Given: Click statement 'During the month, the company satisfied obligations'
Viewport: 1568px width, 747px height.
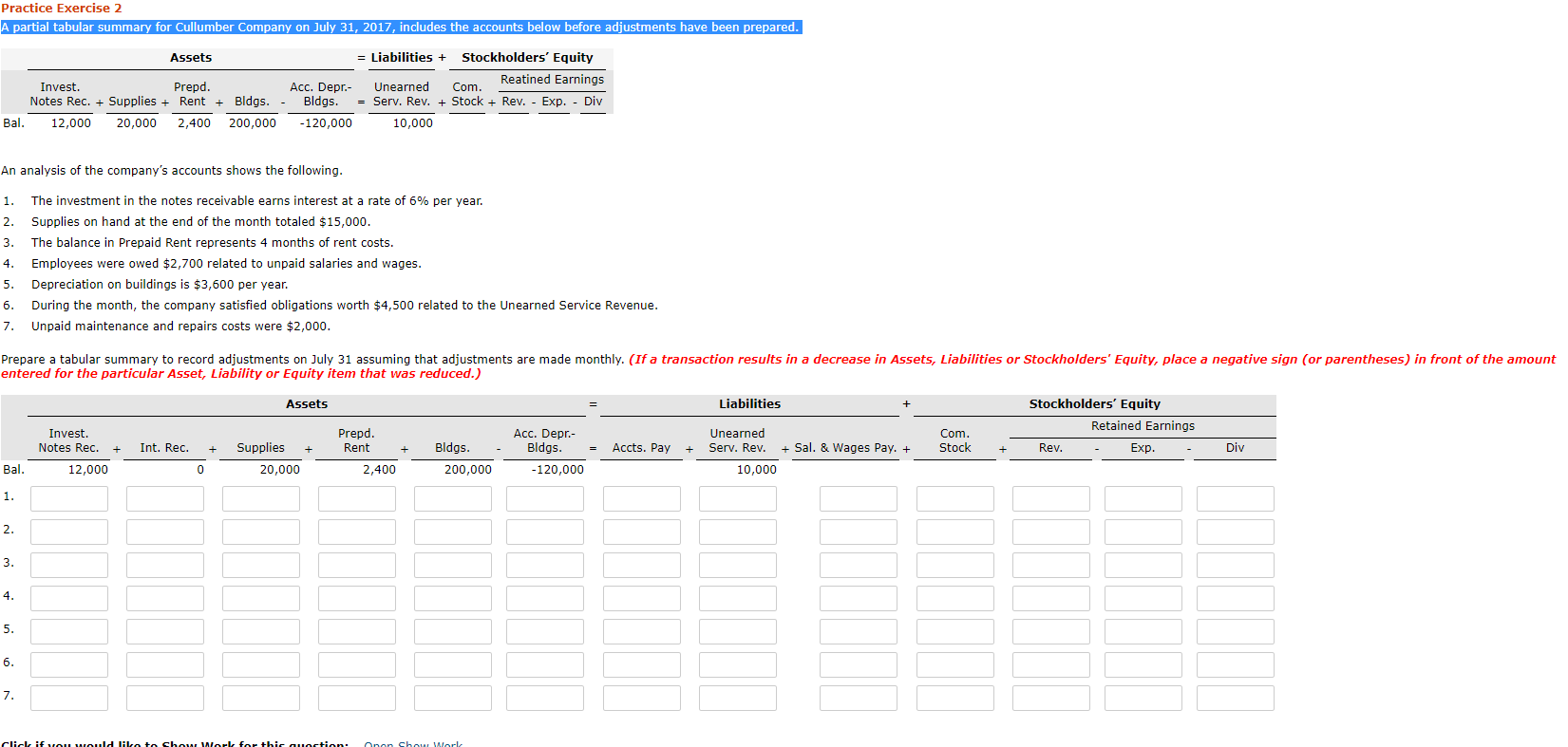Looking at the screenshot, I should tap(345, 306).
